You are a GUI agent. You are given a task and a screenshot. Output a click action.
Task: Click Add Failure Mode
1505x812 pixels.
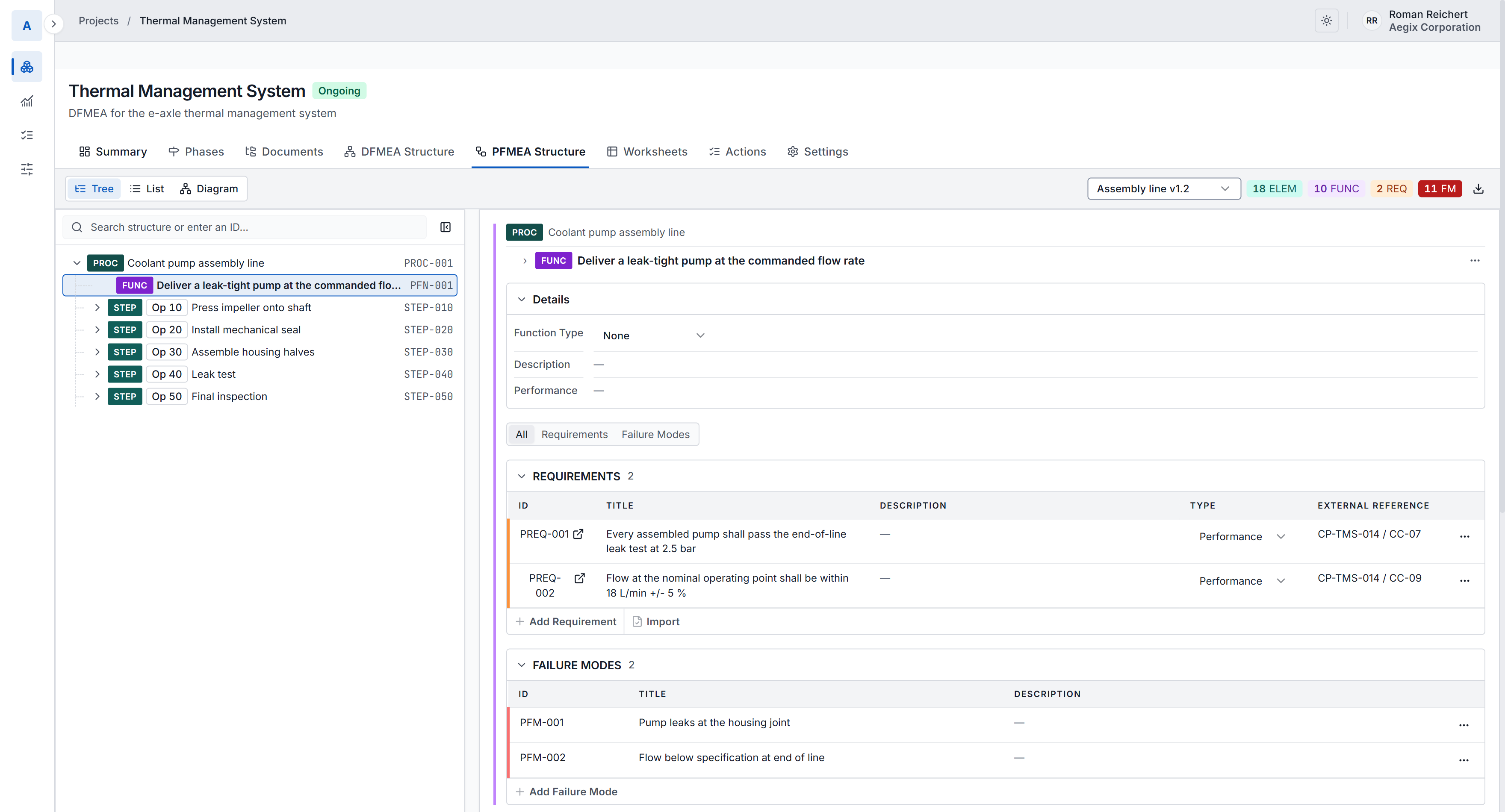click(x=567, y=791)
